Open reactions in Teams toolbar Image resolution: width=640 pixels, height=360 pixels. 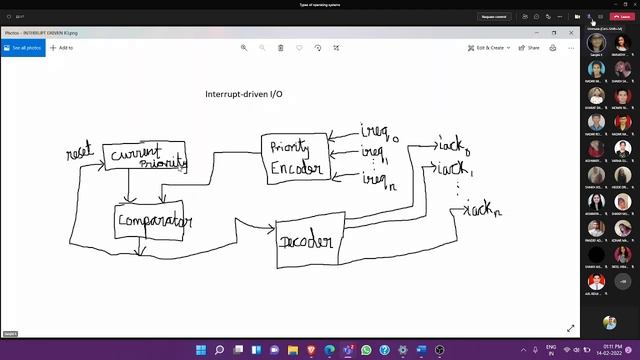[x=548, y=17]
